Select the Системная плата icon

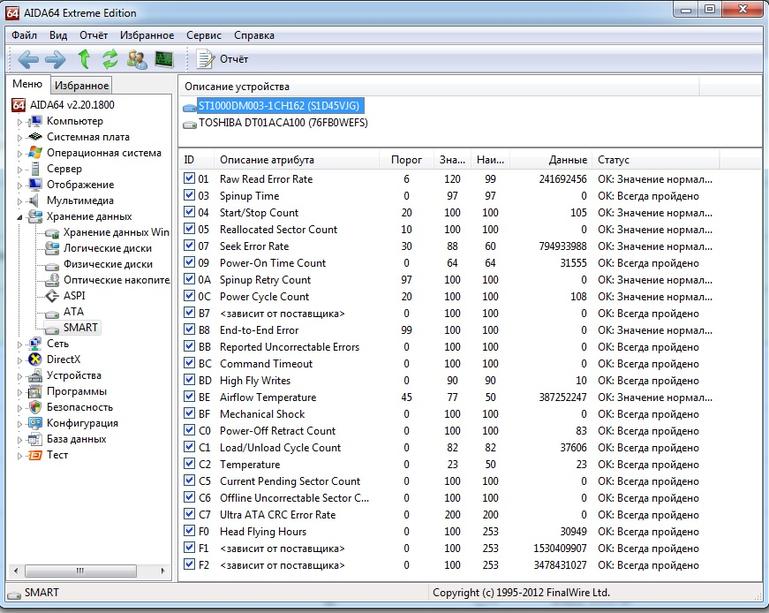[x=35, y=137]
